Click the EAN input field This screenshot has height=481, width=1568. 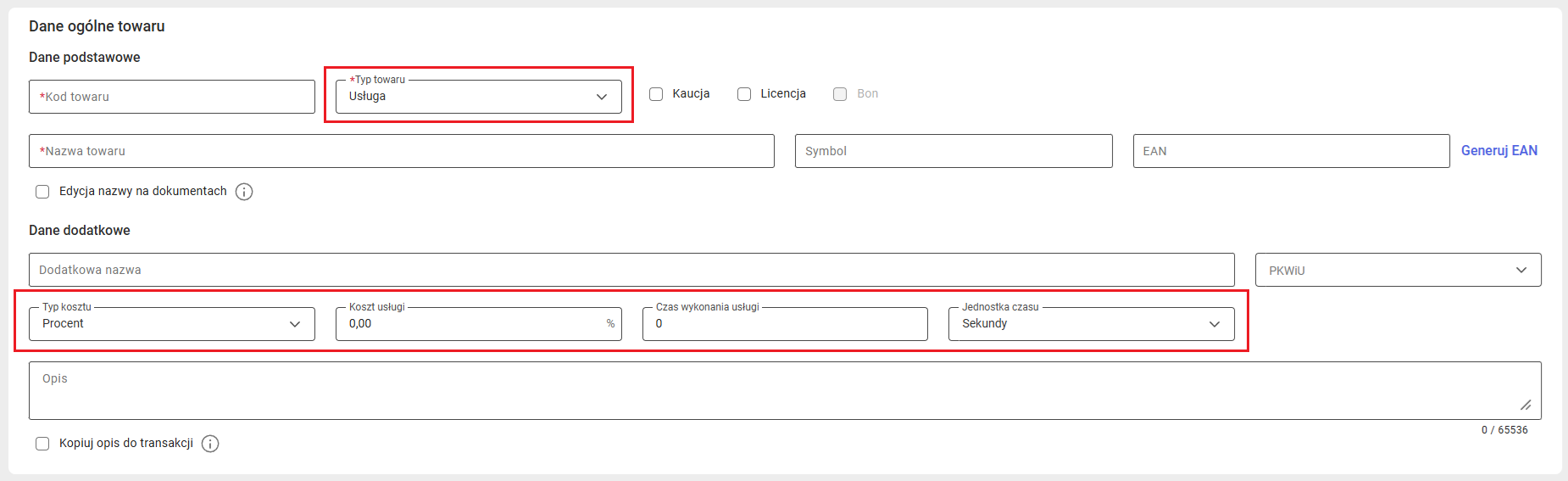[x=1290, y=151]
